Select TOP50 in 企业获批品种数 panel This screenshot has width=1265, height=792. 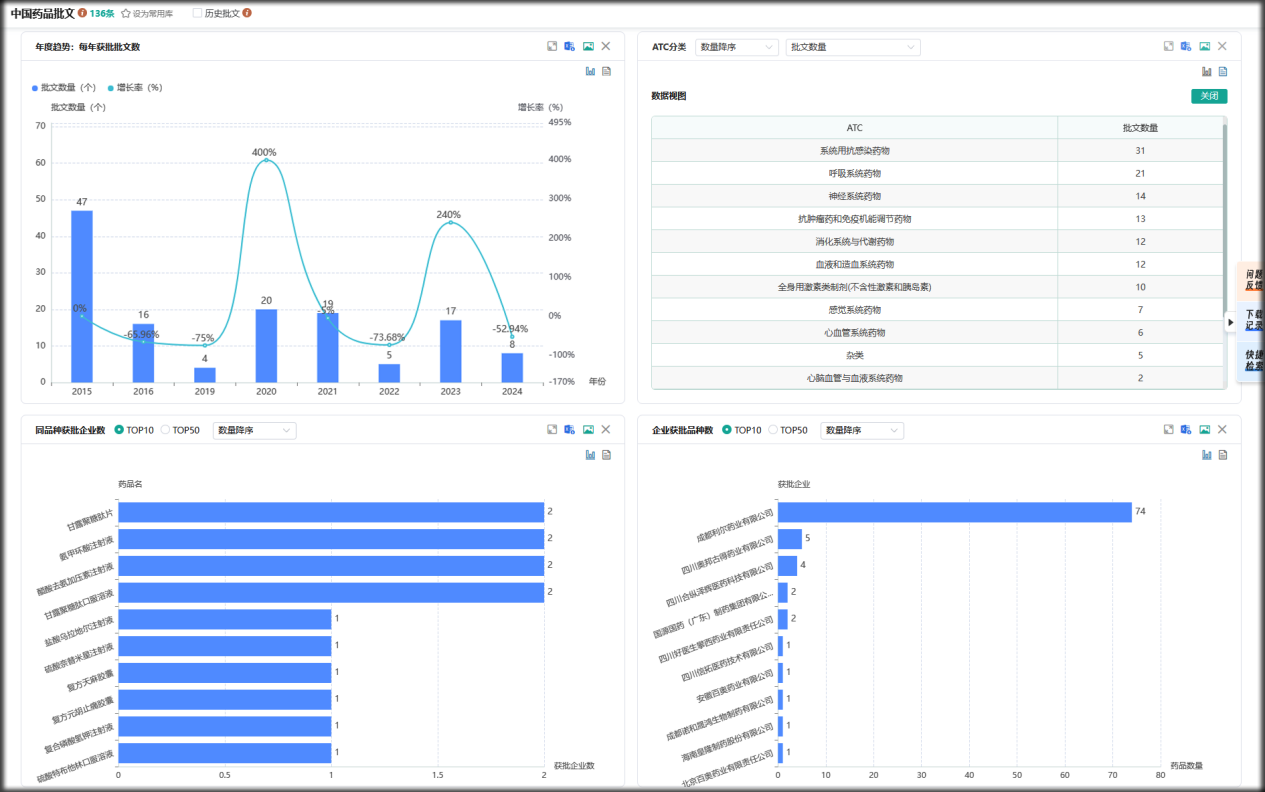[x=774, y=430]
